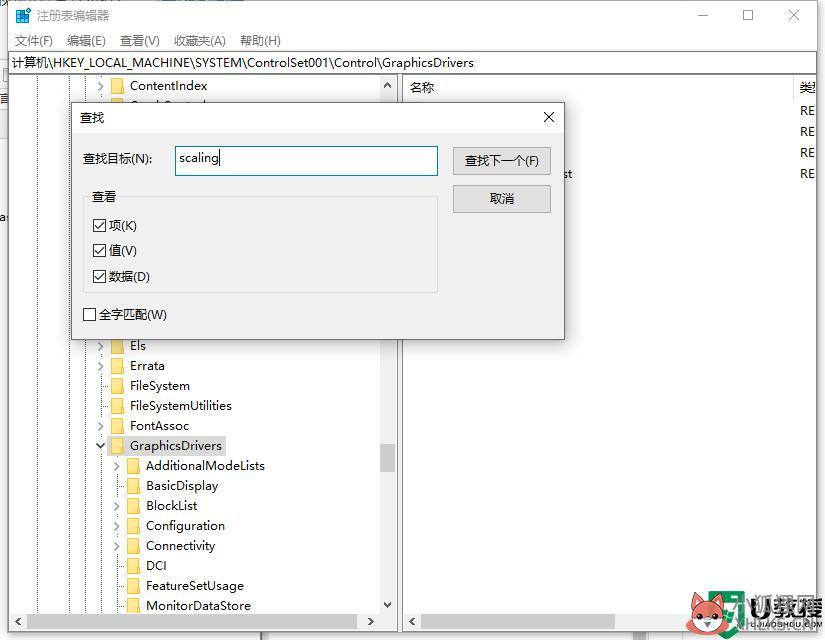Expand the FontAssoc tree node
The image size is (825, 640).
(x=100, y=426)
